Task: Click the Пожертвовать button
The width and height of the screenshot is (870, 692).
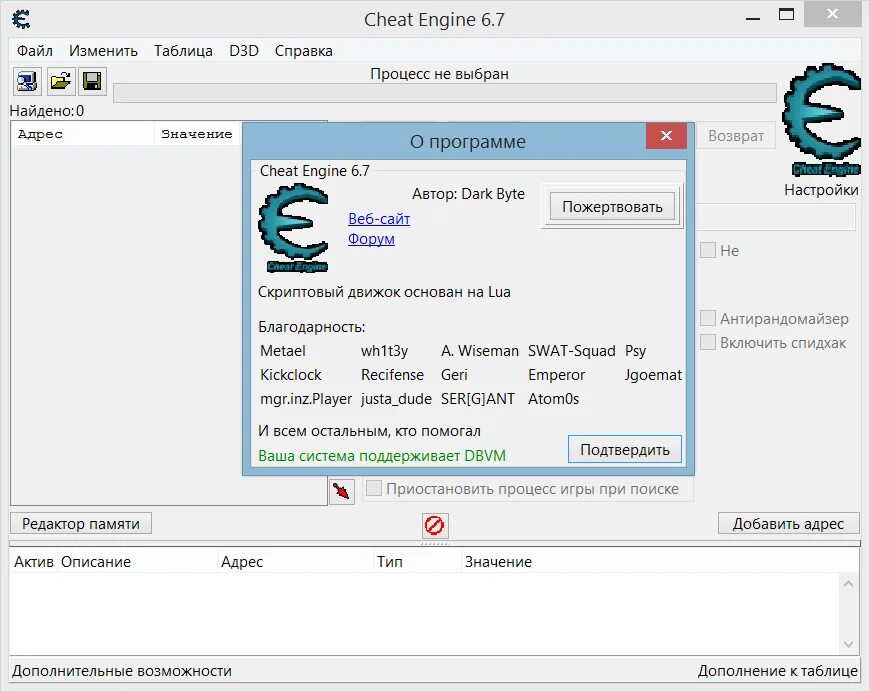Action: (x=611, y=206)
